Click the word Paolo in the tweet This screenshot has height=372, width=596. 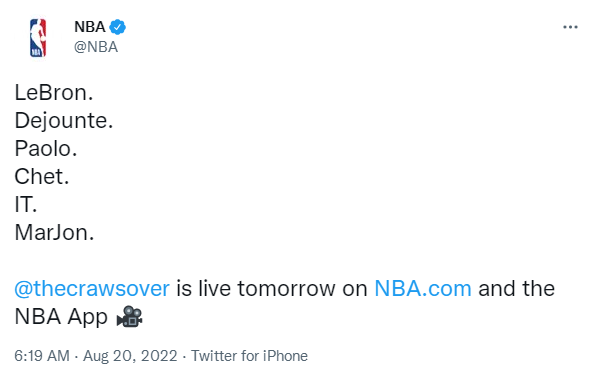point(43,149)
